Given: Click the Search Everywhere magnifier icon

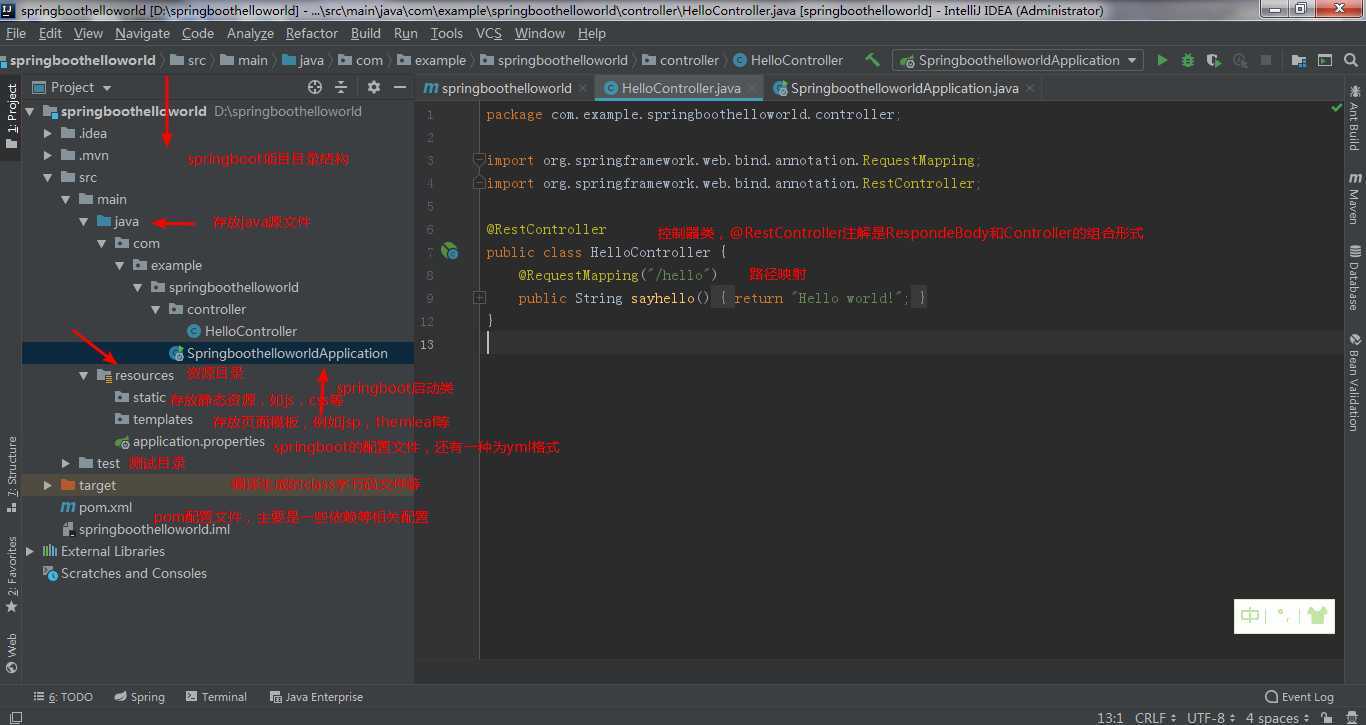Looking at the screenshot, I should click(1350, 60).
